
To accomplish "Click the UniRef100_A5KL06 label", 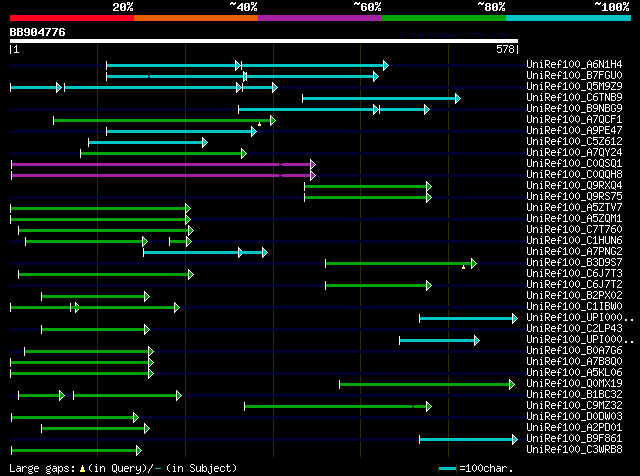I will point(574,373).
